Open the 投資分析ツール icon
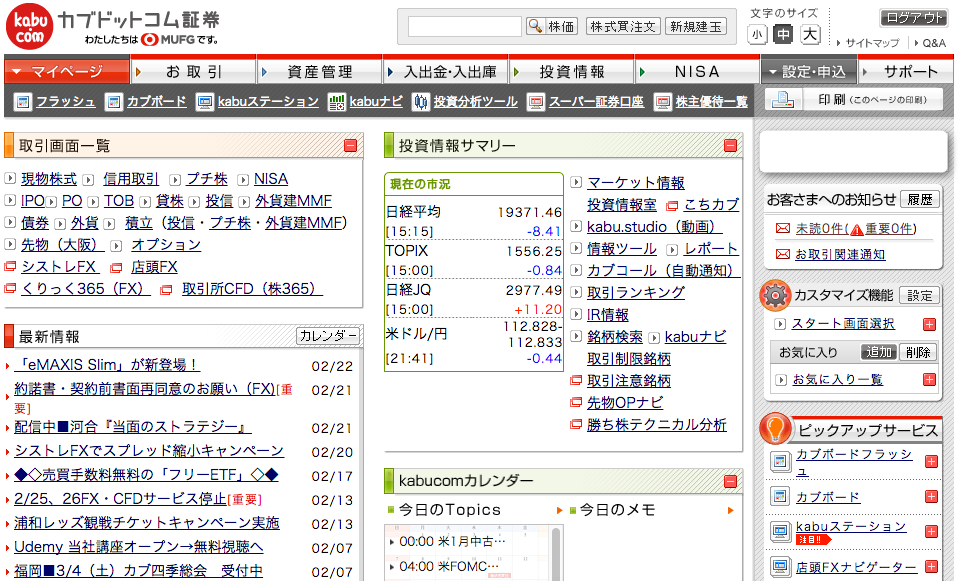Viewport: 959px width, 581px height. [420, 102]
